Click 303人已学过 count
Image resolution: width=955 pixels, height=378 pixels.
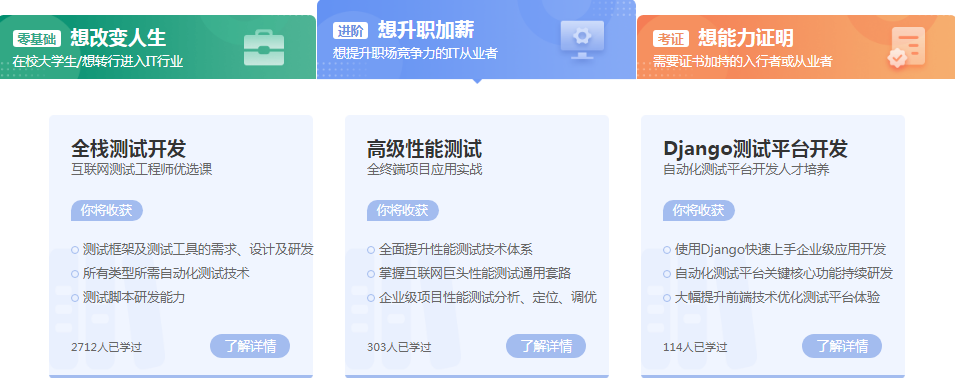(x=399, y=348)
